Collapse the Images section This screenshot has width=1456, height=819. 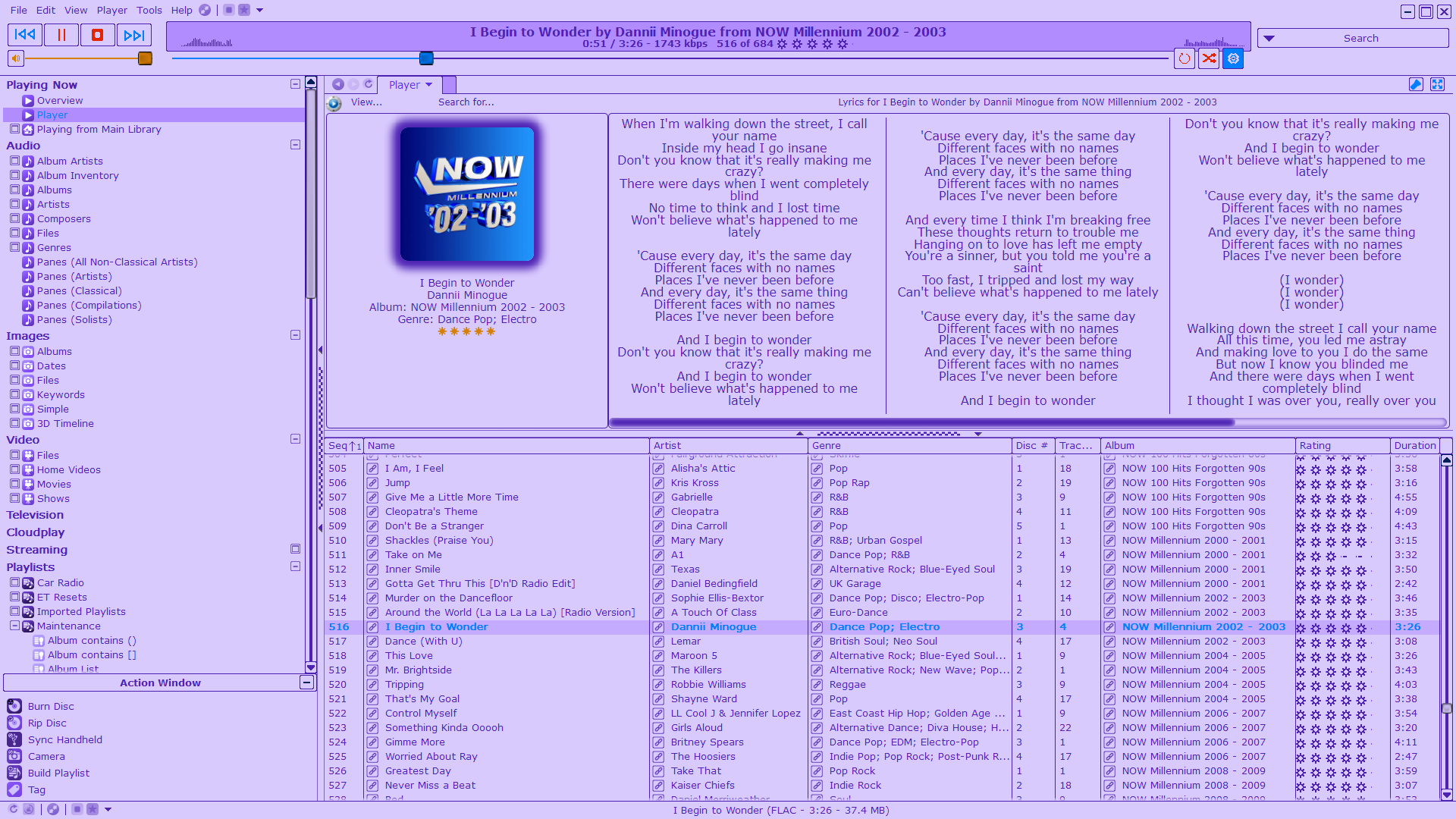click(x=295, y=335)
